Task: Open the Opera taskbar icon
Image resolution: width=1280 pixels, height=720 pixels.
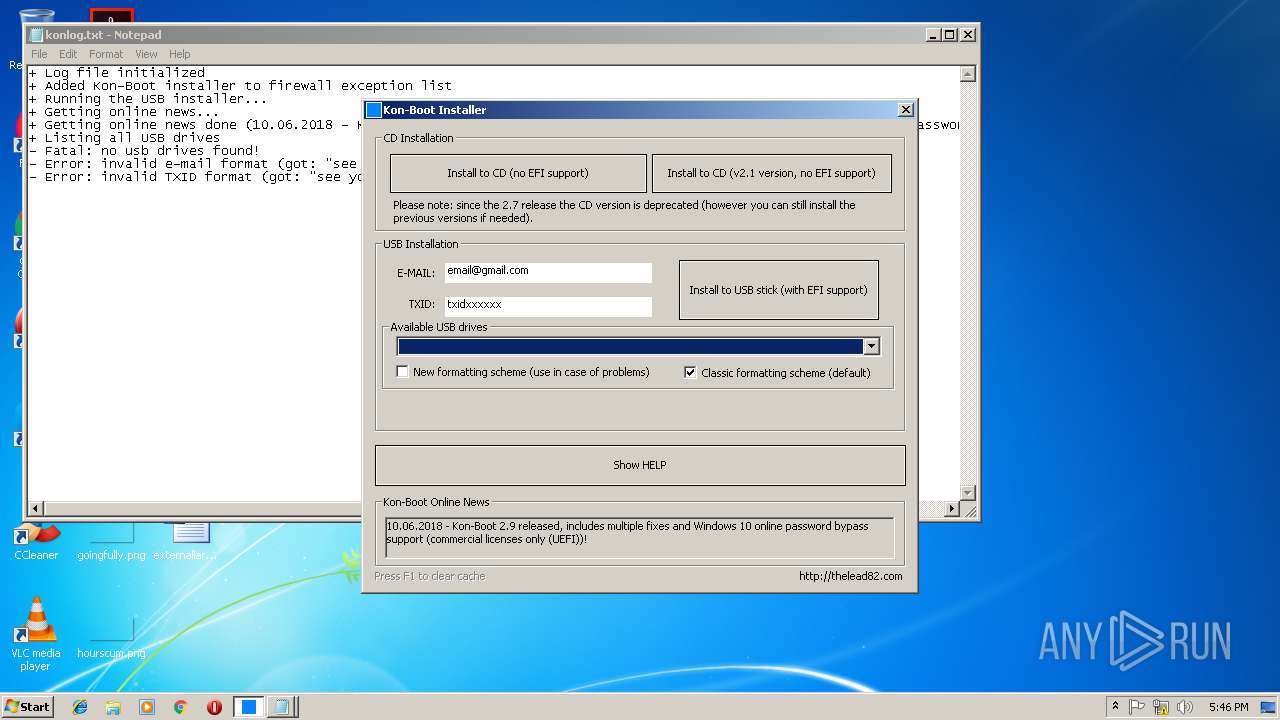Action: tap(214, 707)
